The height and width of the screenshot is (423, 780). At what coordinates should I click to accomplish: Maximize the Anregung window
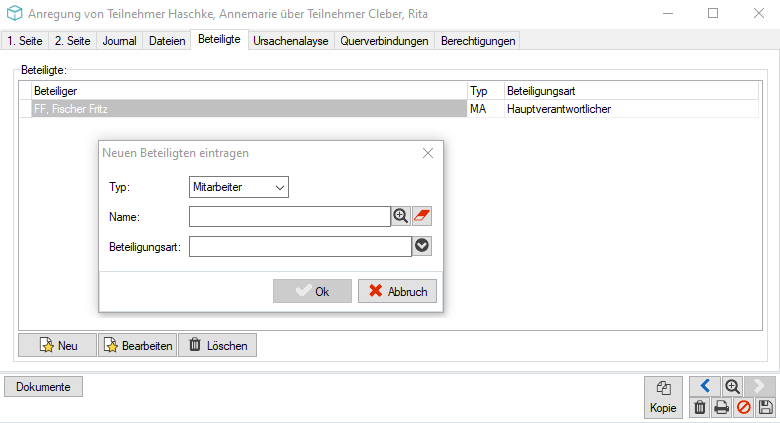click(713, 13)
